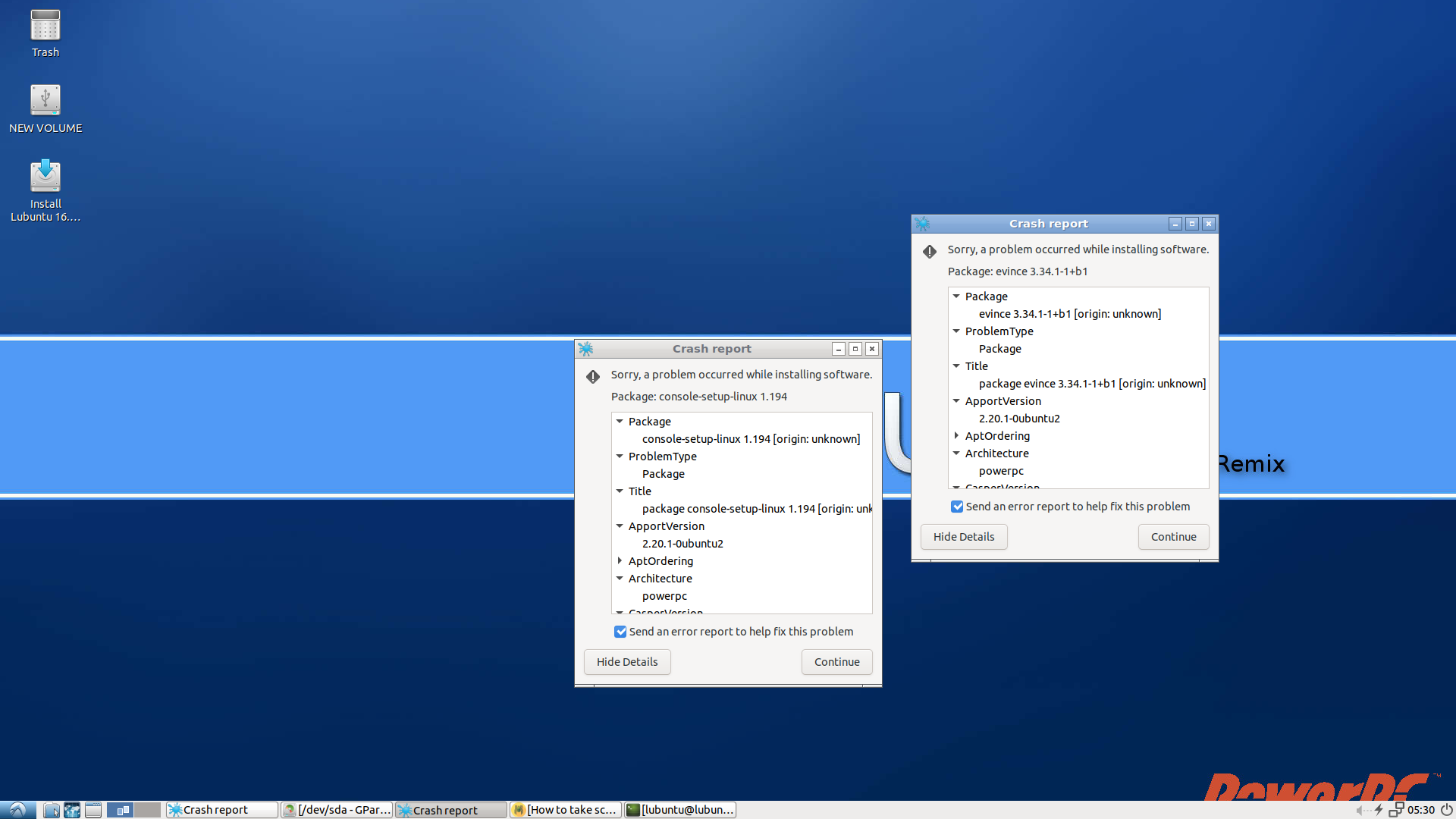Click the power manager lightning icon
The image size is (1456, 819).
pos(1379,810)
